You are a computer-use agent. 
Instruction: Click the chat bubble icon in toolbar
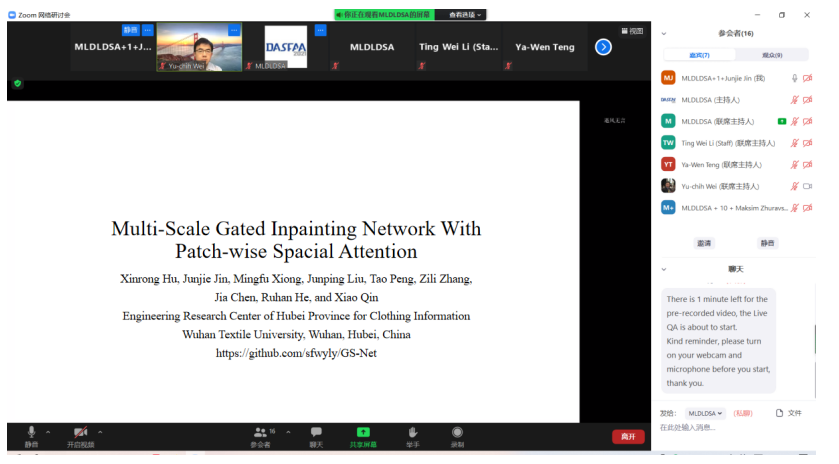316,432
